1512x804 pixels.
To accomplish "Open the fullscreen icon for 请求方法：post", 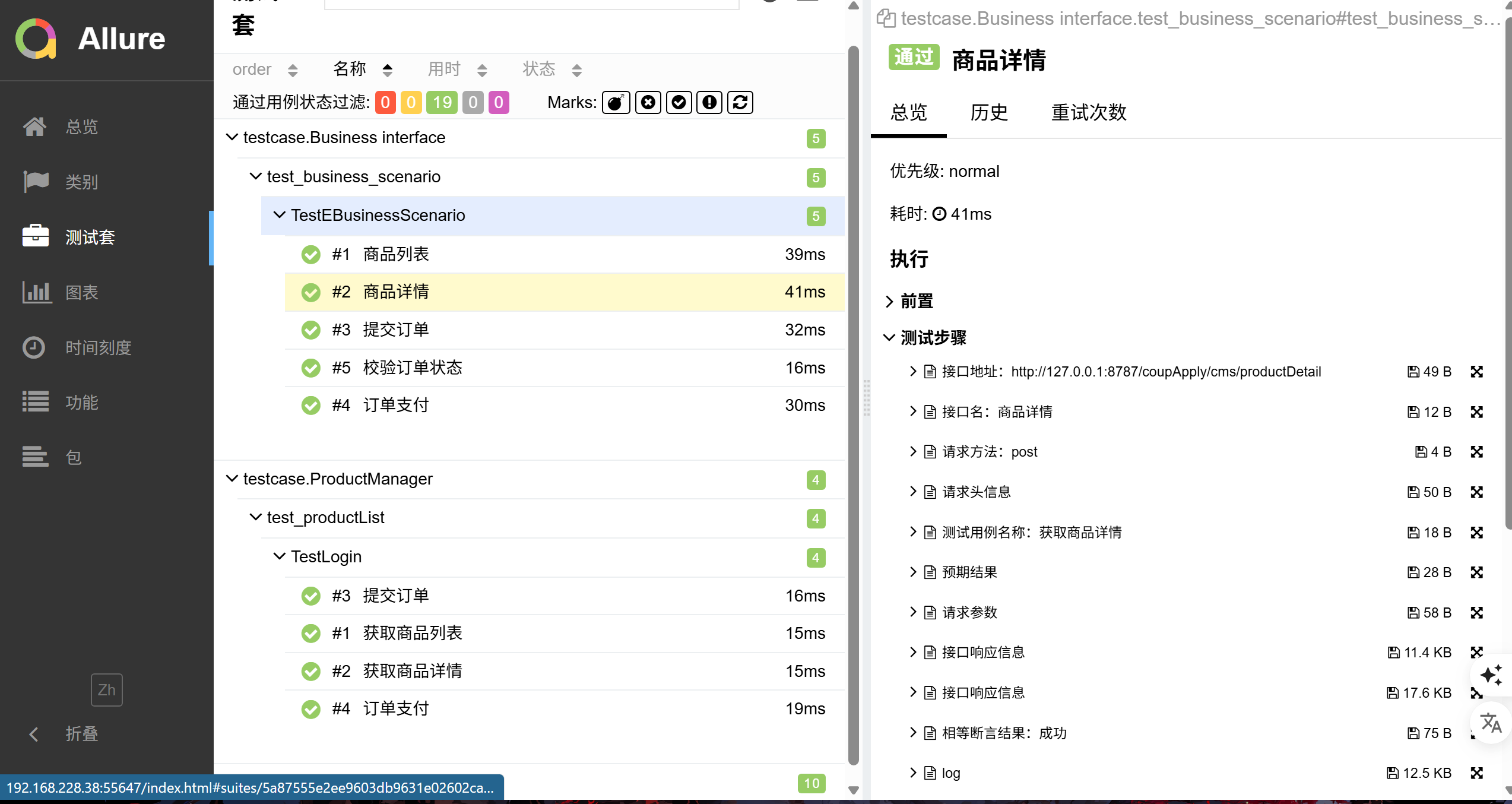I will click(x=1477, y=452).
